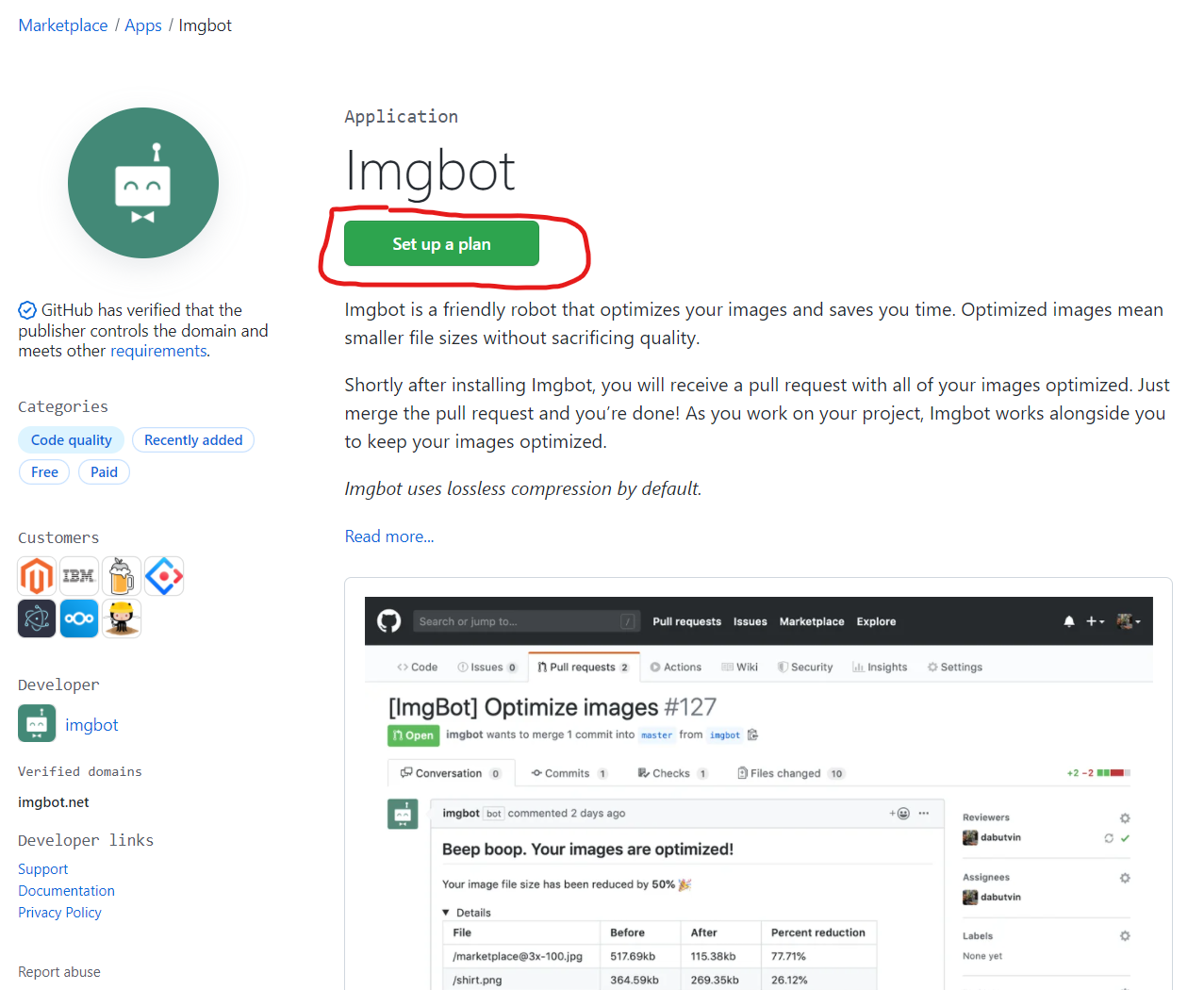Open the Homebrew beer mug customer logo
This screenshot has width=1204, height=990.
point(122,576)
